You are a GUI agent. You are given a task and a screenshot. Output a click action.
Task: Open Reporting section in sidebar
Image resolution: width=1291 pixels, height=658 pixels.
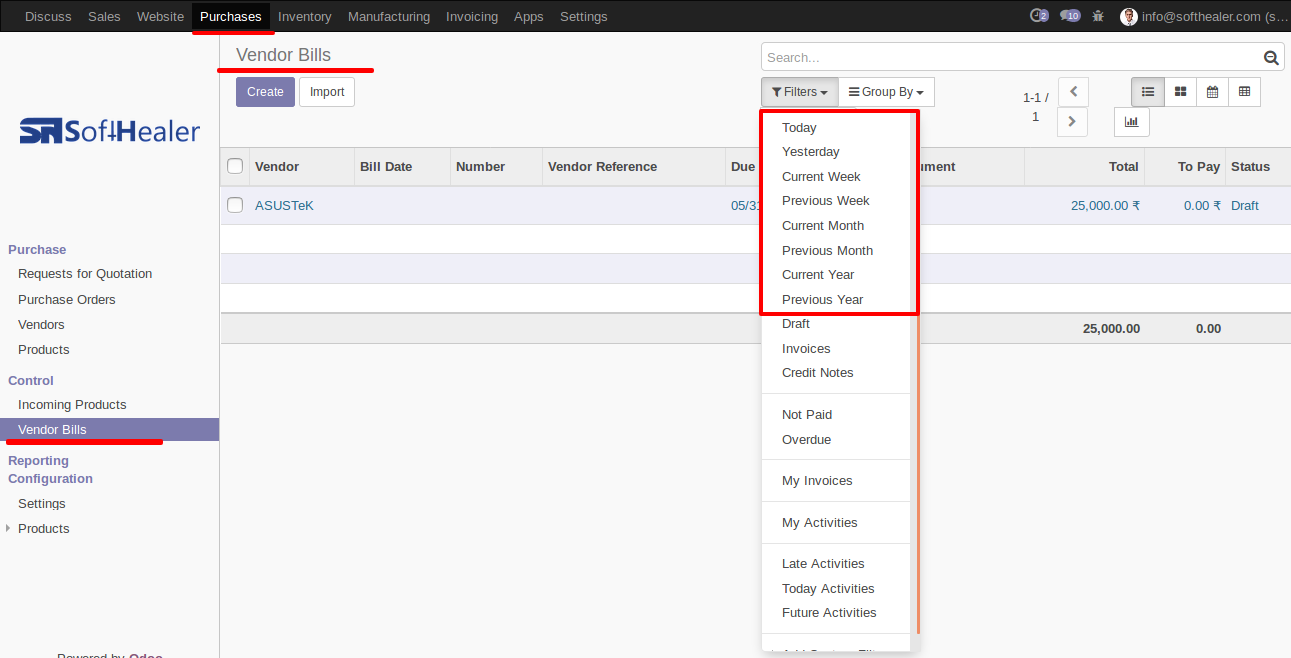pyautogui.click(x=38, y=461)
